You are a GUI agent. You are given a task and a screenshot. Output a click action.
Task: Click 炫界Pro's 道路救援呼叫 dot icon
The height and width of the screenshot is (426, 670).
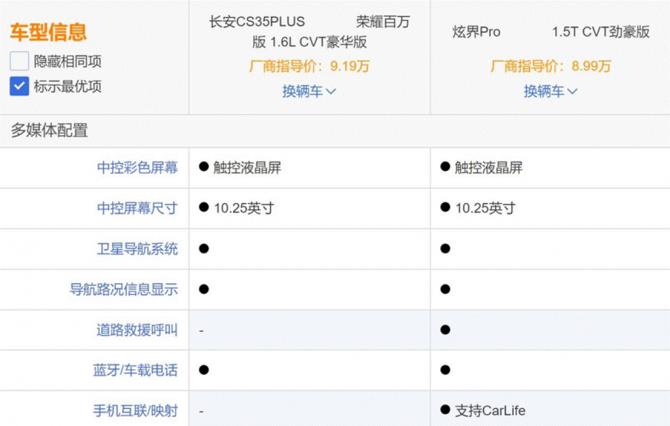[x=445, y=329]
